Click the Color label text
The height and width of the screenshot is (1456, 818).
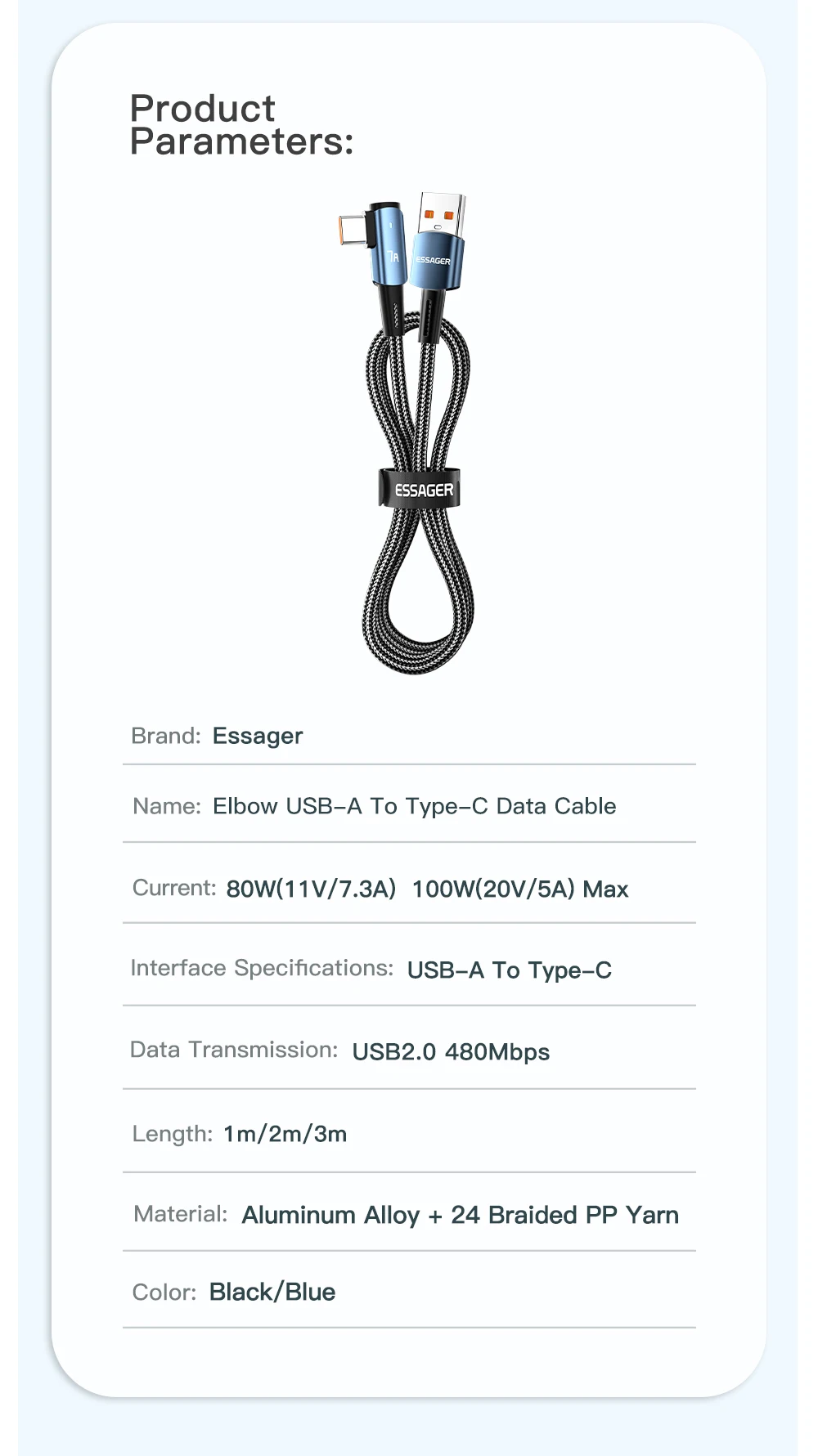(164, 1292)
